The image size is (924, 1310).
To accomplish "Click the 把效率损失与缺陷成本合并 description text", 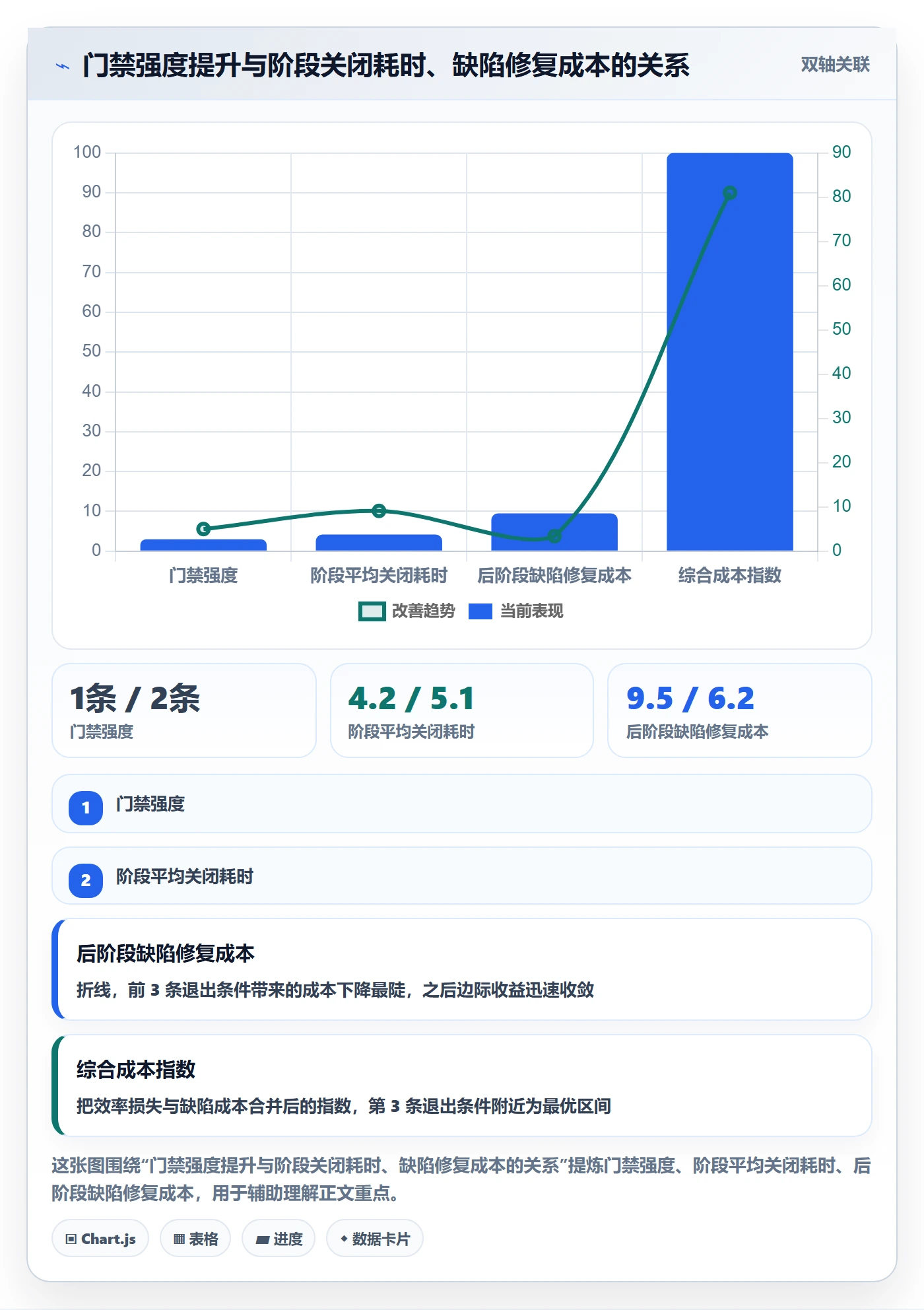I will pyautogui.click(x=344, y=1106).
